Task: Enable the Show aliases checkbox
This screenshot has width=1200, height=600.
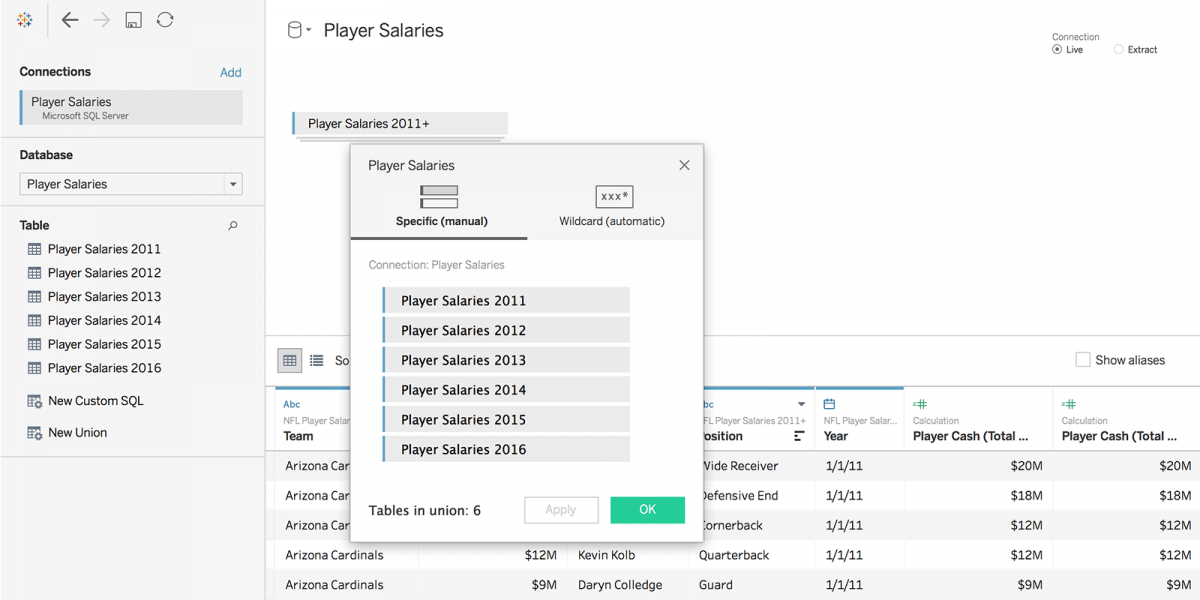Action: click(x=1082, y=360)
